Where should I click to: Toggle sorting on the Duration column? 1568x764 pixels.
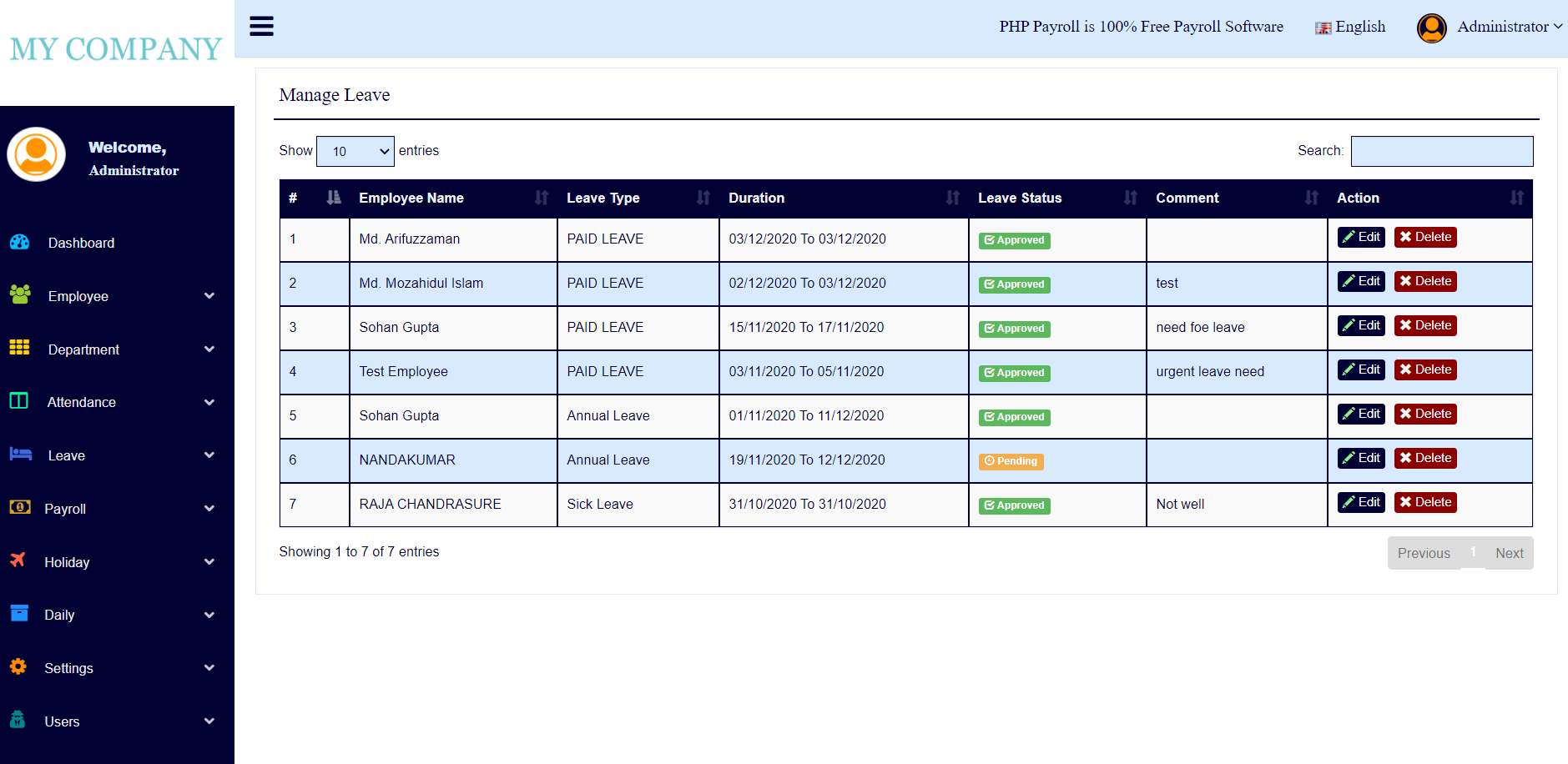pos(952,198)
